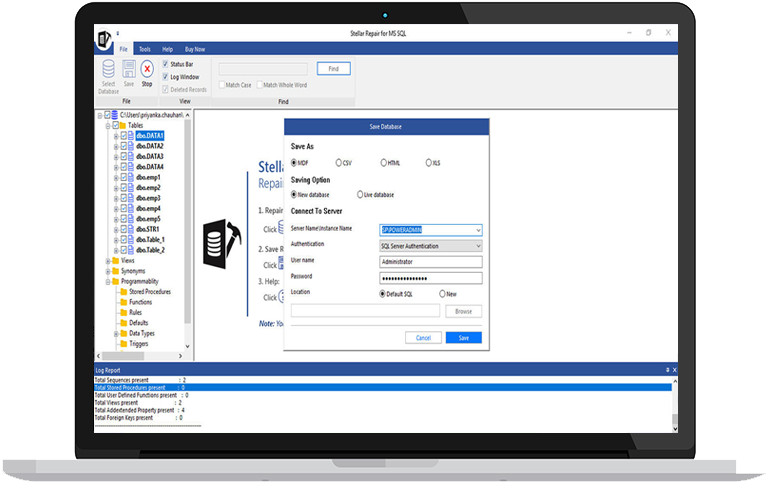
Task: Choose the Live database saving option
Action: tap(360, 195)
